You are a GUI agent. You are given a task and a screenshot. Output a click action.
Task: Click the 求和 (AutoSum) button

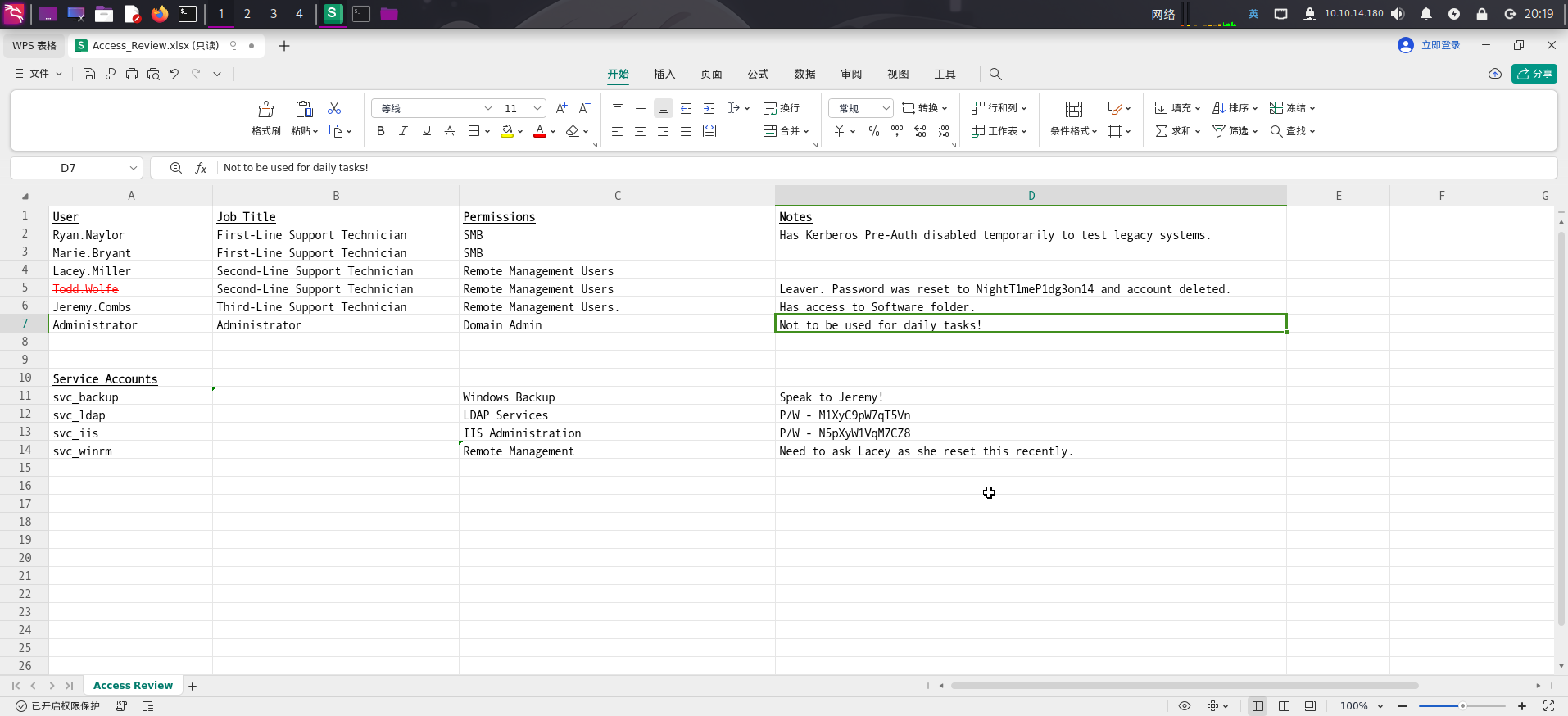[1178, 131]
